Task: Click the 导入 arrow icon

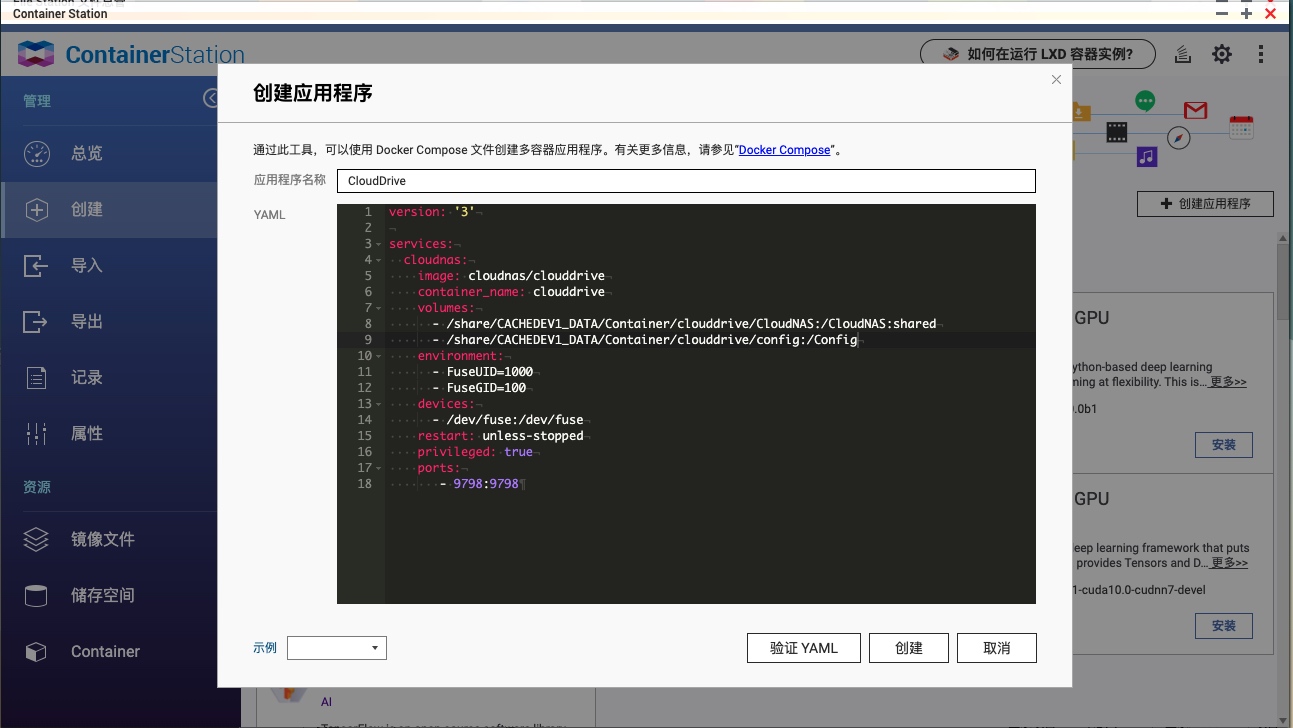Action: 36,266
